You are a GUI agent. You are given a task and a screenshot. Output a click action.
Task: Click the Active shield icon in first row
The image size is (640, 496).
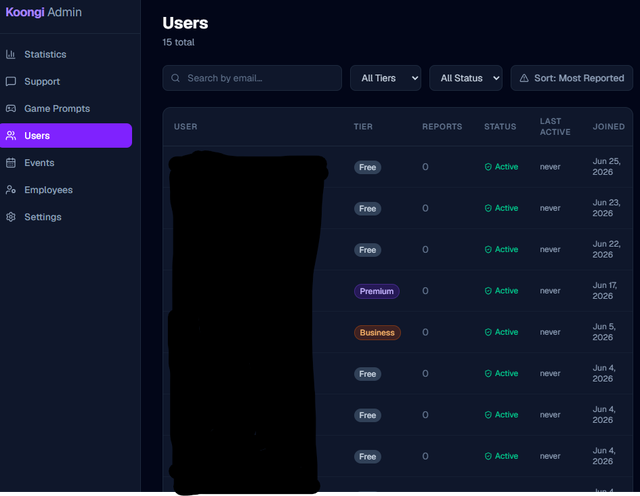(488, 167)
